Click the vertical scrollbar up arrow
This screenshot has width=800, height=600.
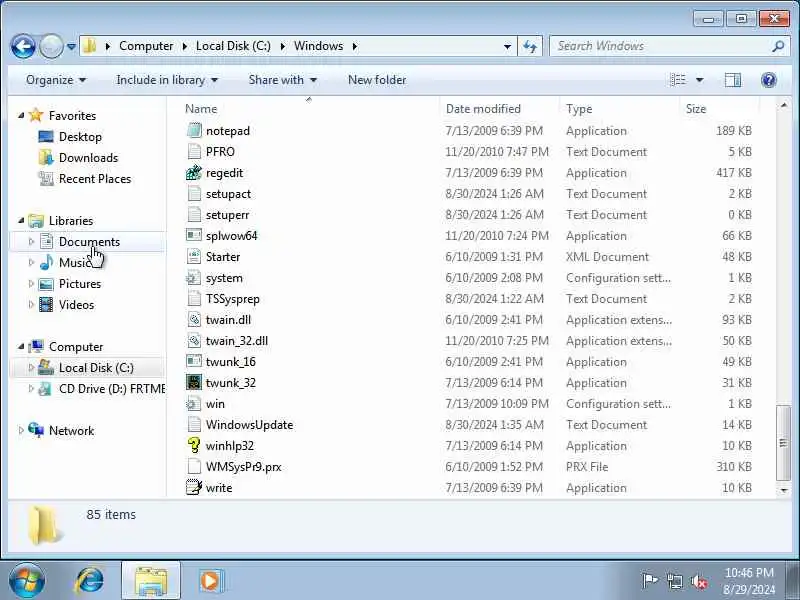pyautogui.click(x=783, y=105)
